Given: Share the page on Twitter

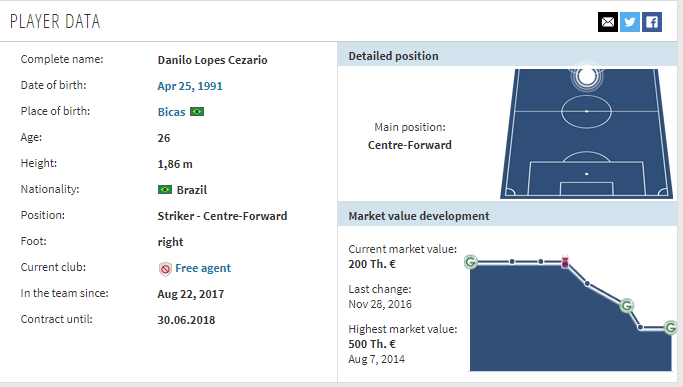Looking at the screenshot, I should click(629, 22).
